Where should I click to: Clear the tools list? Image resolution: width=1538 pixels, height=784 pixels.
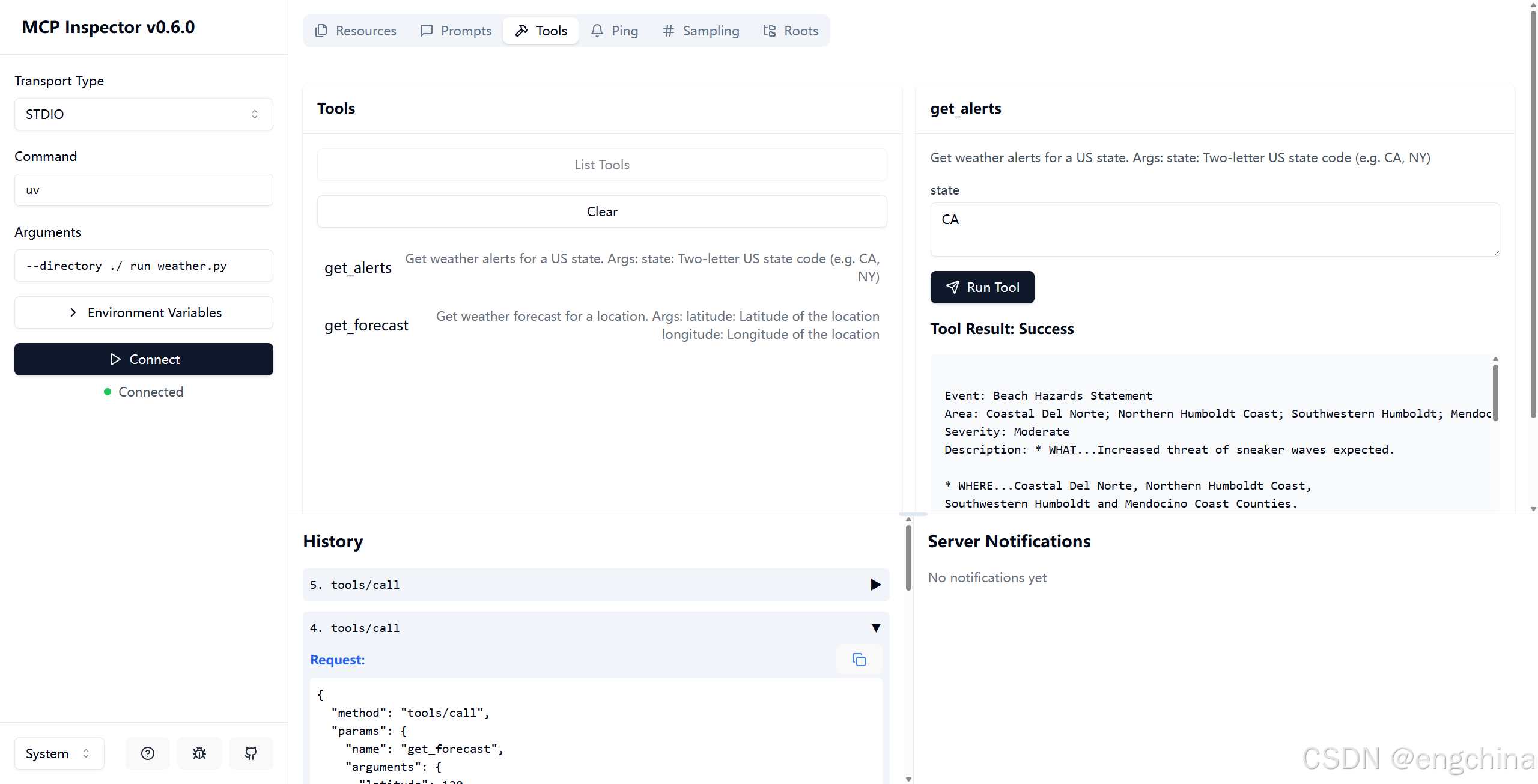click(x=602, y=211)
